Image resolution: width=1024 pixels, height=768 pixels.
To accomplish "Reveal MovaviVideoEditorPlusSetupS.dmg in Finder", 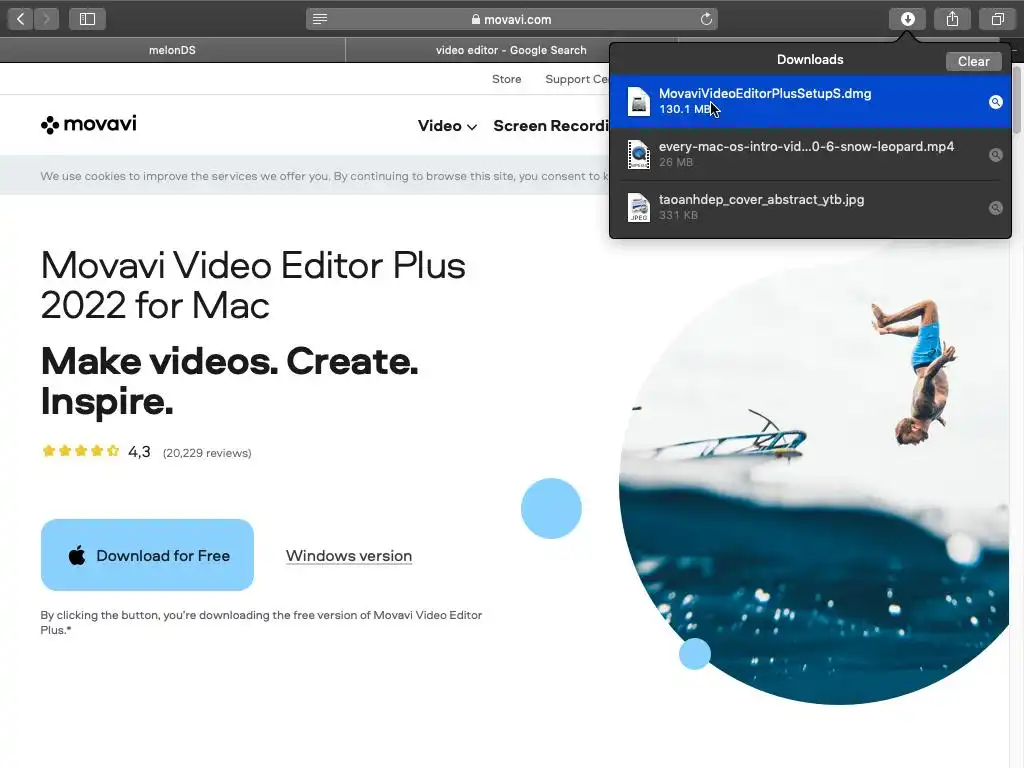I will click(995, 102).
